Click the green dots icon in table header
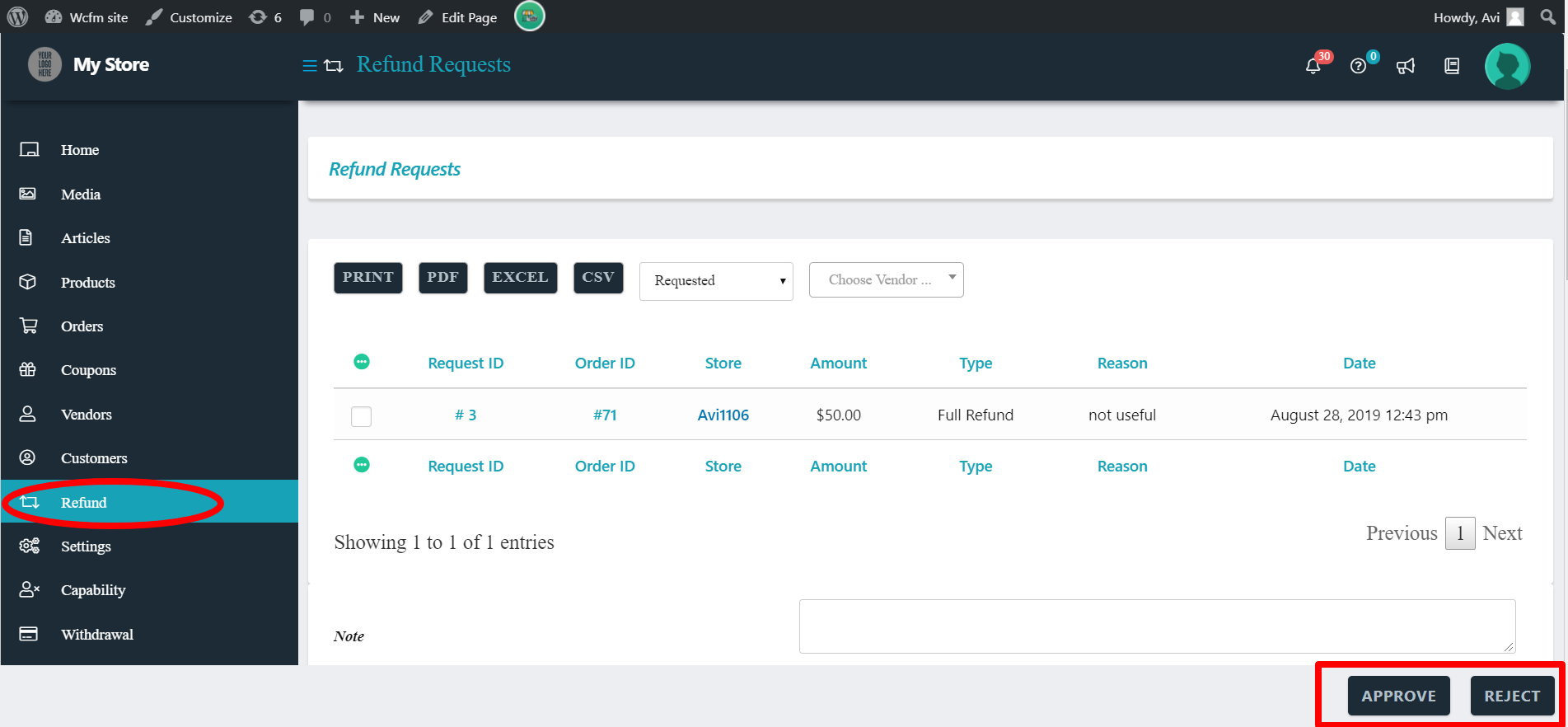Image resolution: width=1568 pixels, height=727 pixels. click(x=362, y=362)
